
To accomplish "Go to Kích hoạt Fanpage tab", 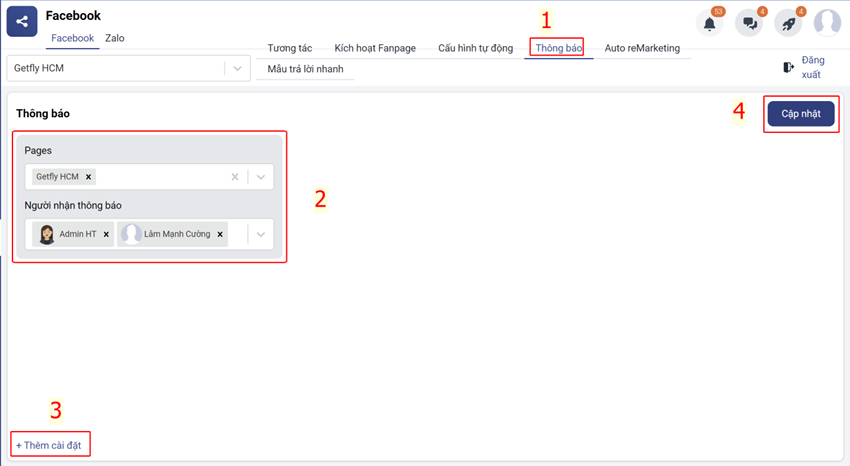I will pos(375,48).
